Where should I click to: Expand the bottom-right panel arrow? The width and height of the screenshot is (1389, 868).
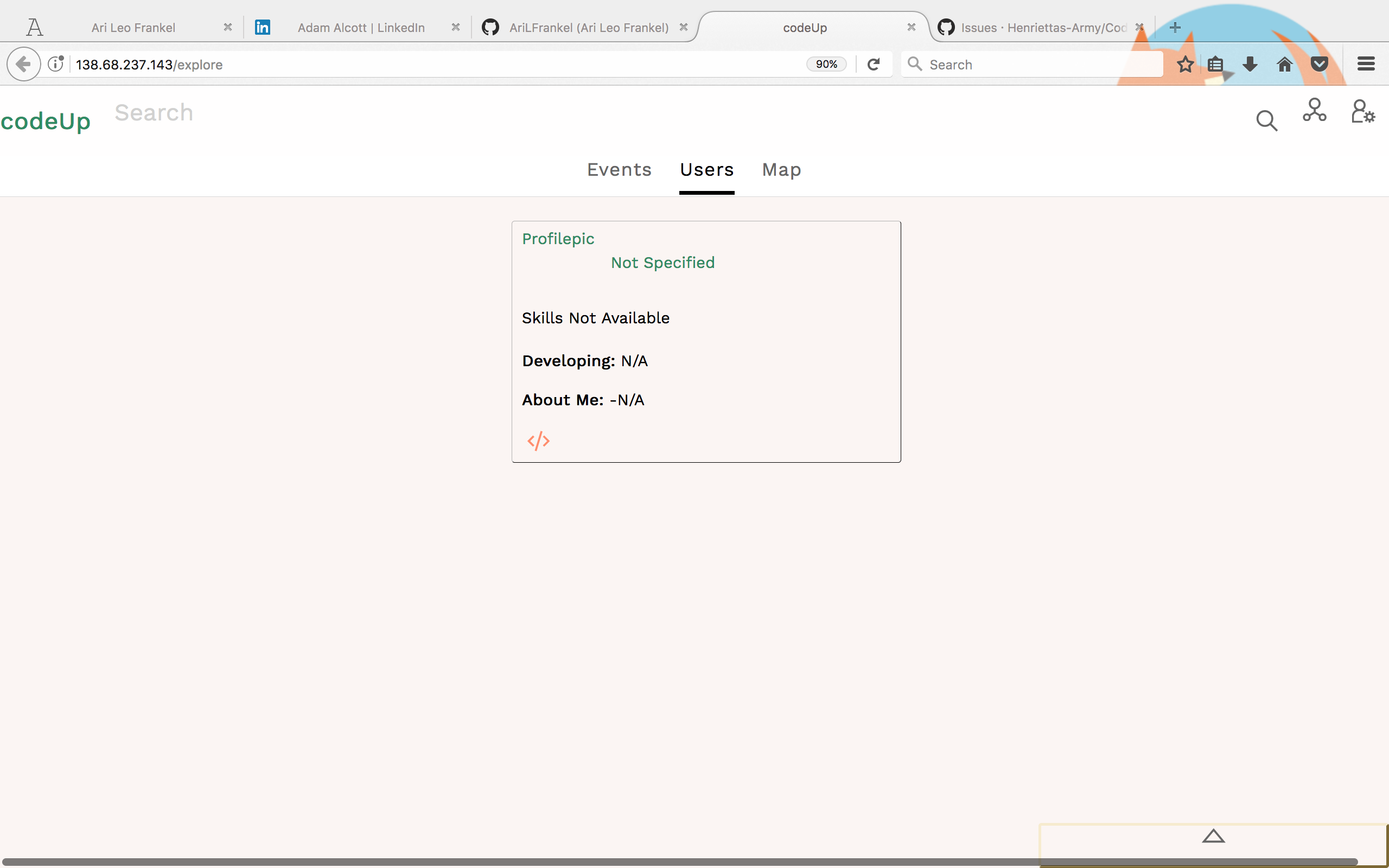point(1213,837)
